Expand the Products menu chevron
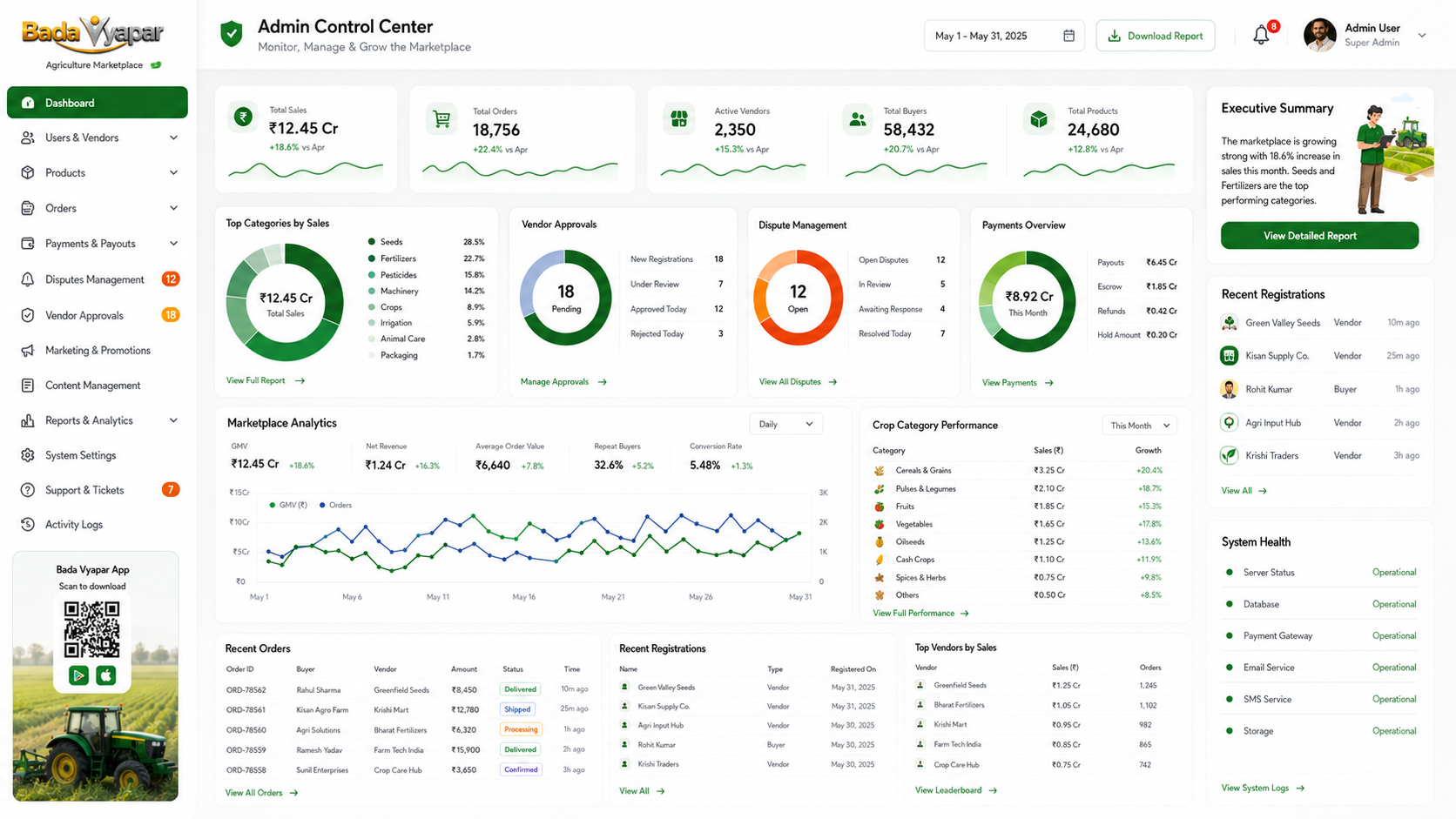 (x=173, y=172)
